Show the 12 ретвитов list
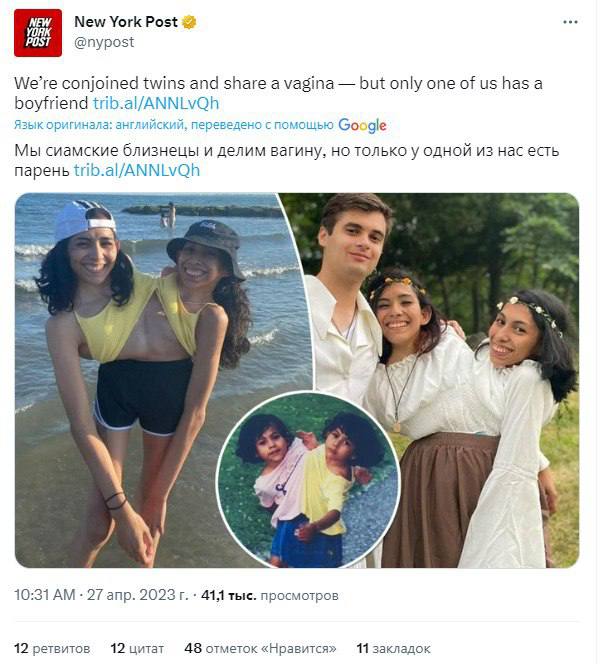 52,648
